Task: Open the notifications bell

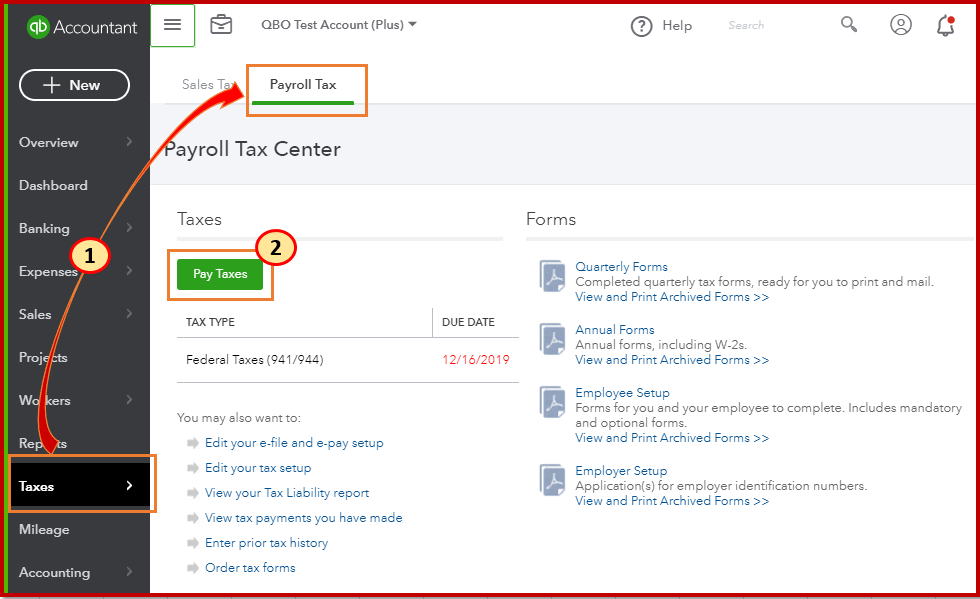Action: [x=946, y=26]
